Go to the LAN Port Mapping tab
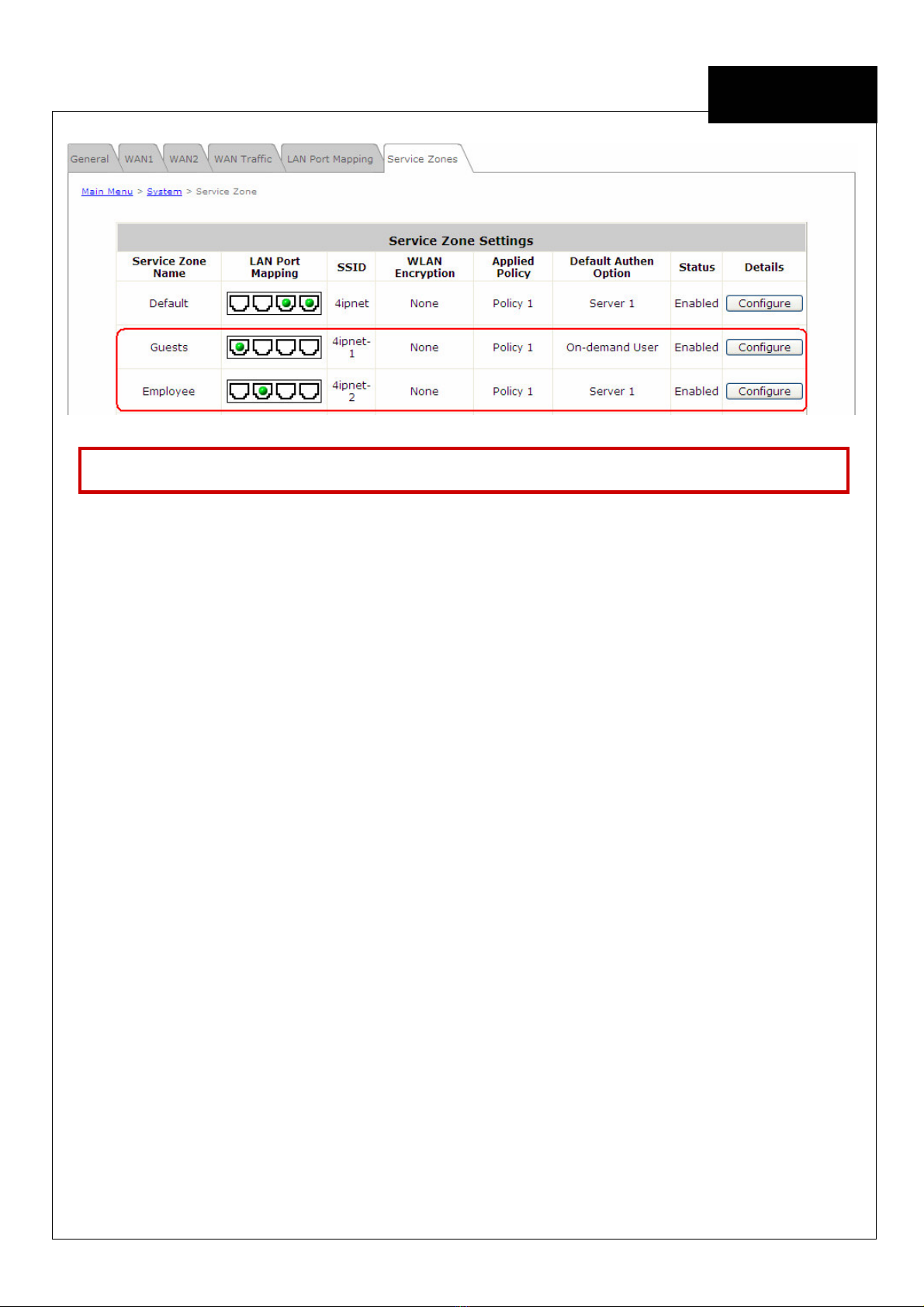This screenshot has width=924, height=1307. (x=330, y=159)
